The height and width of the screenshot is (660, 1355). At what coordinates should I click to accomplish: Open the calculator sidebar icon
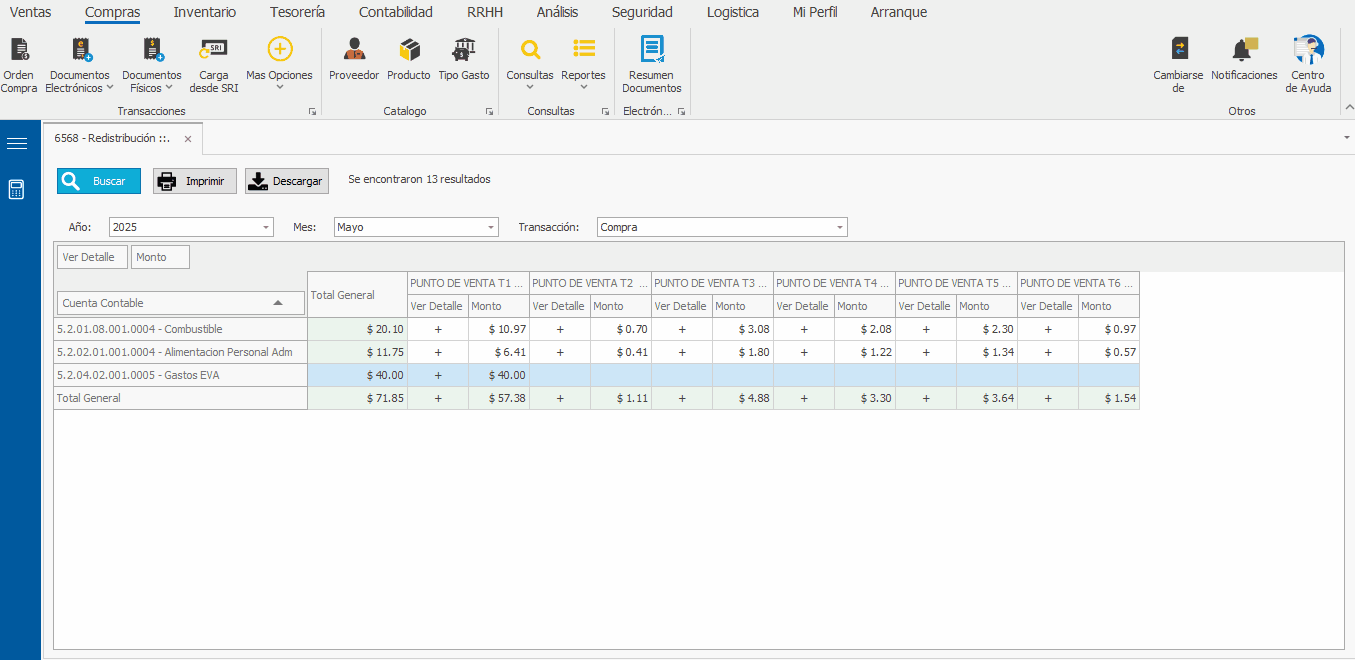point(16,190)
